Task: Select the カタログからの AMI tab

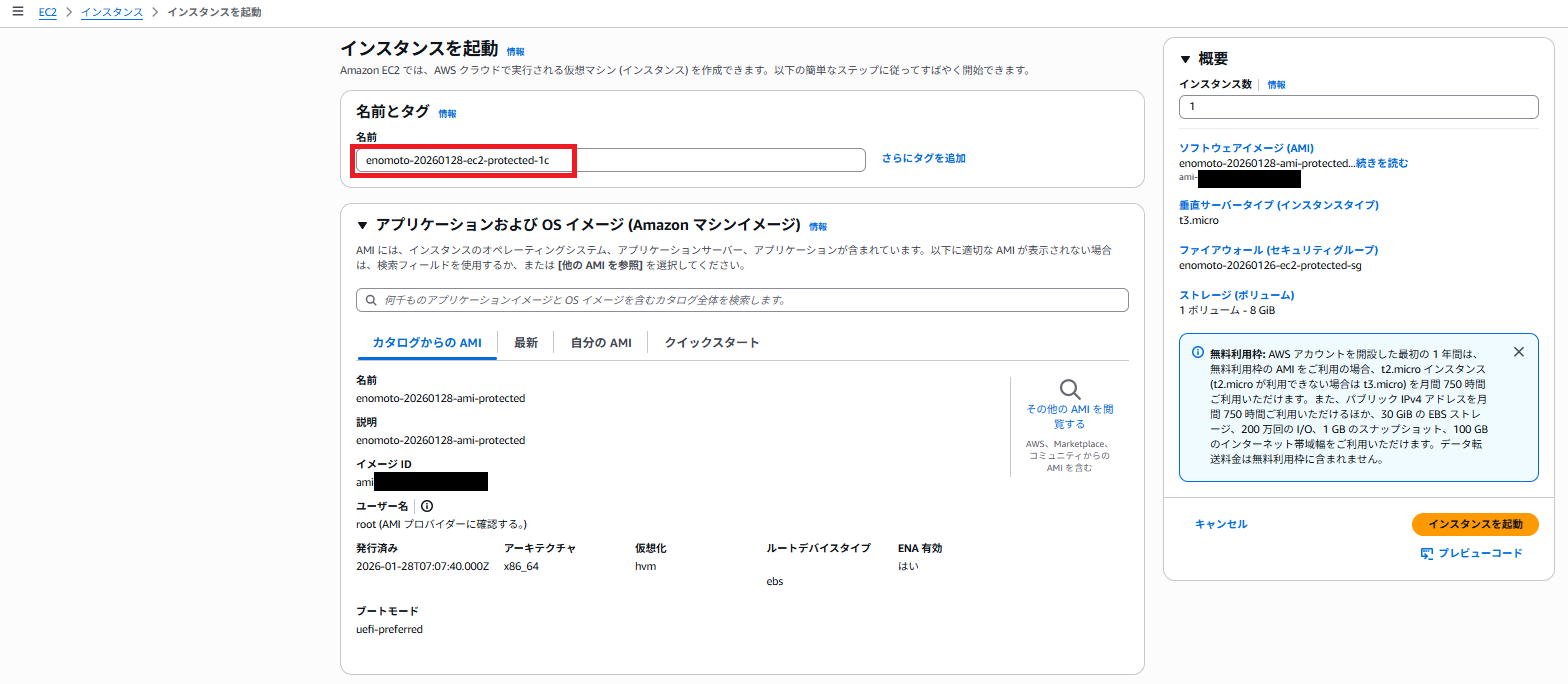Action: [x=427, y=343]
